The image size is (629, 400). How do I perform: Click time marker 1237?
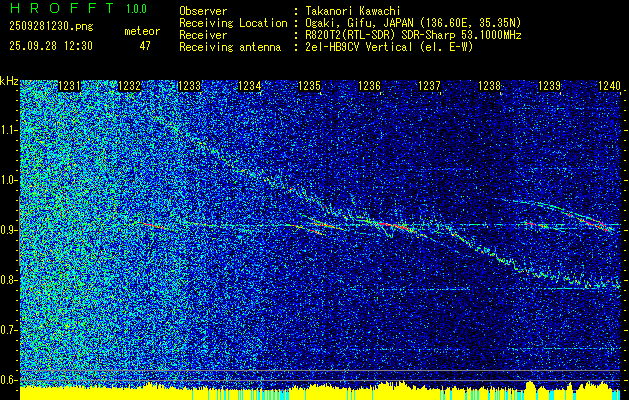tap(430, 85)
